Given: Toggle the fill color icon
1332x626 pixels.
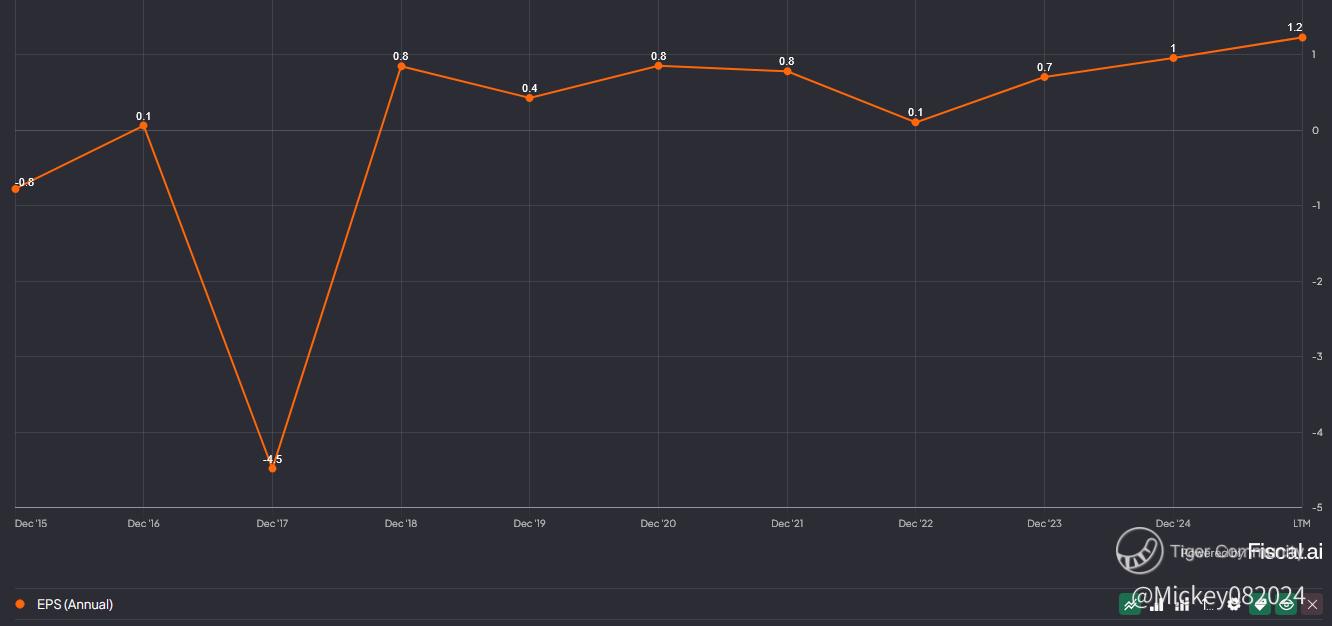Looking at the screenshot, I should tap(1260, 604).
